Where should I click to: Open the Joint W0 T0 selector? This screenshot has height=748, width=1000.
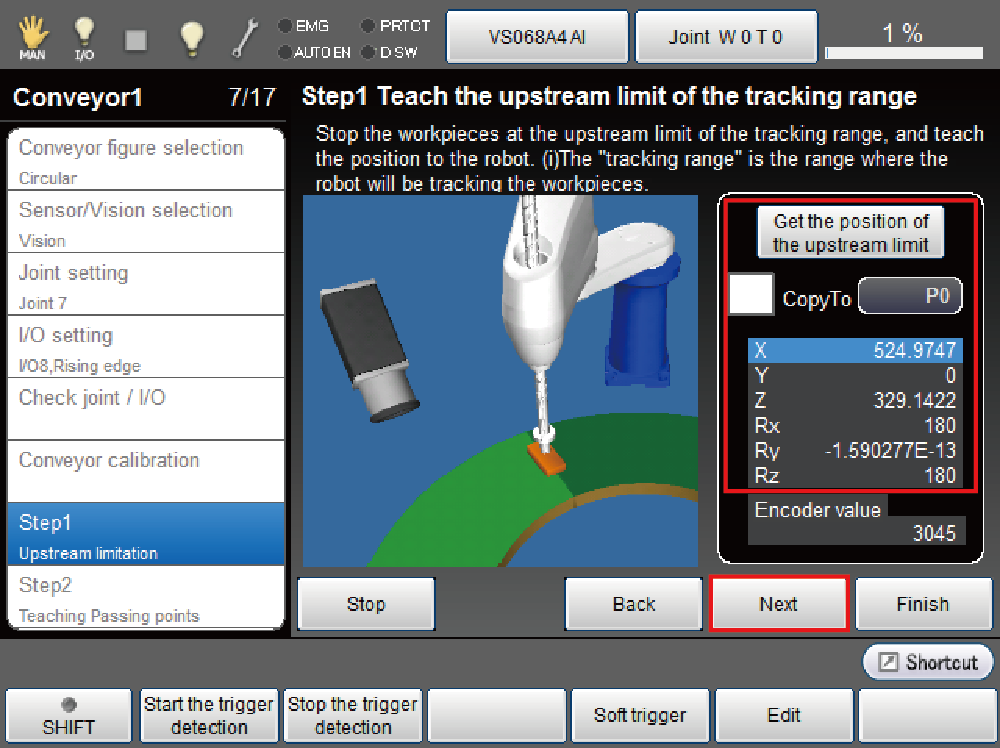(x=726, y=38)
